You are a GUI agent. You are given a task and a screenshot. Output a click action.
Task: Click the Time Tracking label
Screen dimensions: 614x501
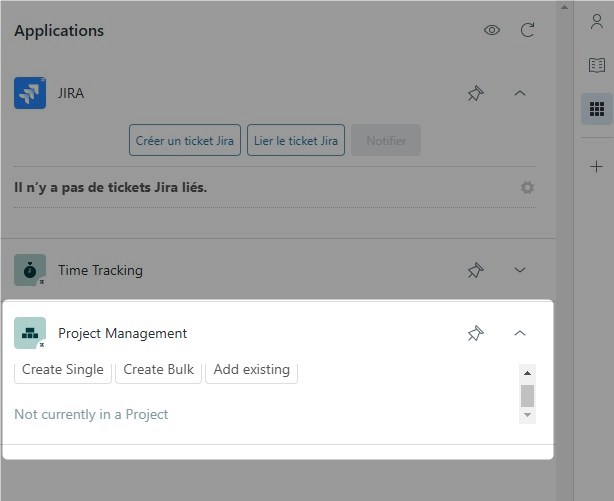point(100,270)
